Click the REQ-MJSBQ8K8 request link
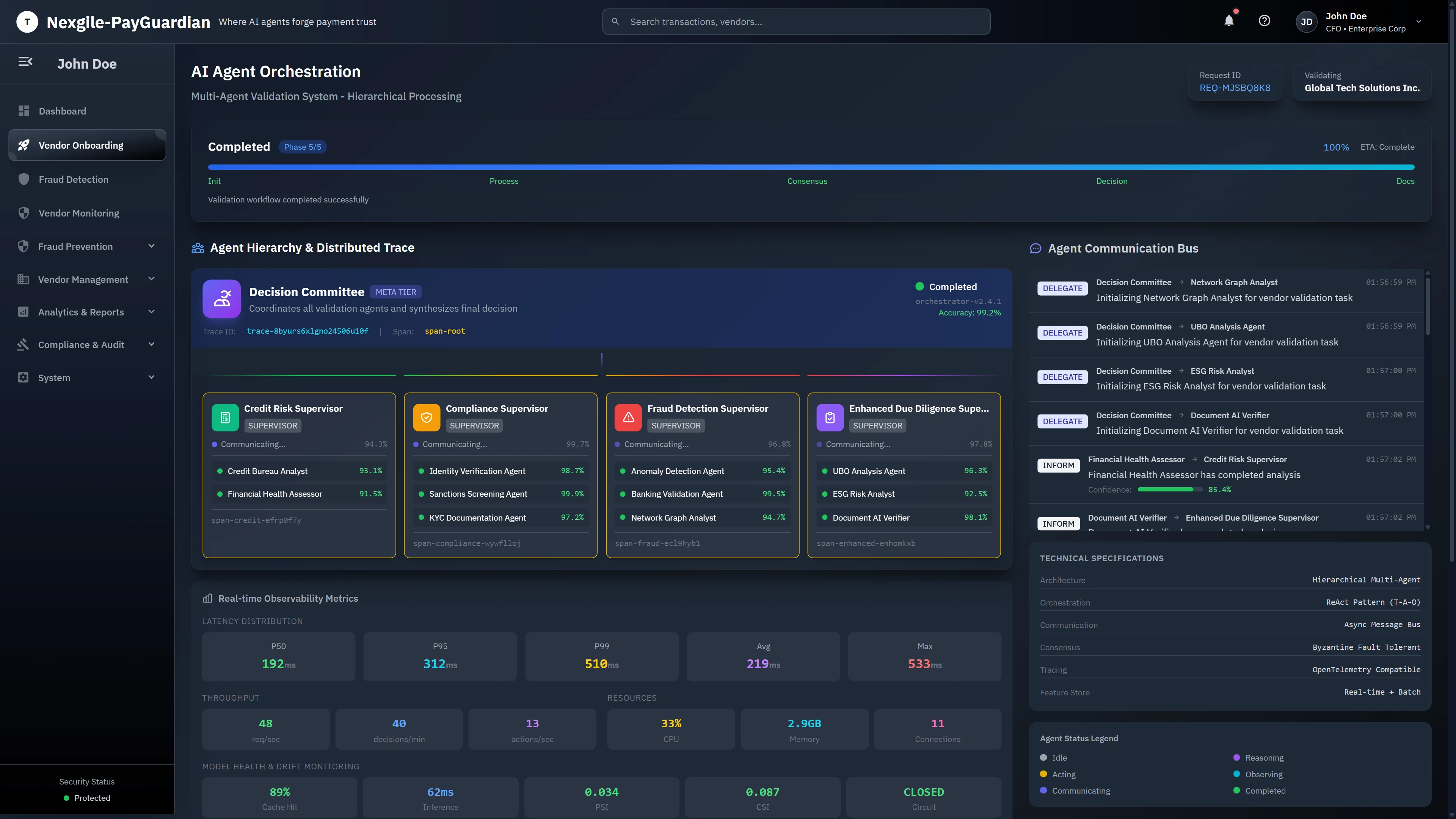Screen dimensions: 1456x819 (x=1235, y=88)
